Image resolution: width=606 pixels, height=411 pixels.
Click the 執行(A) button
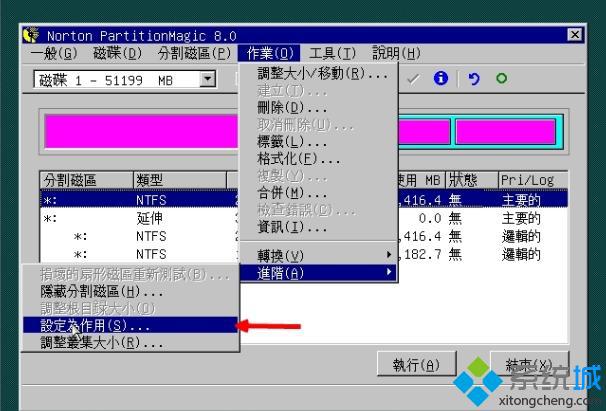(416, 364)
